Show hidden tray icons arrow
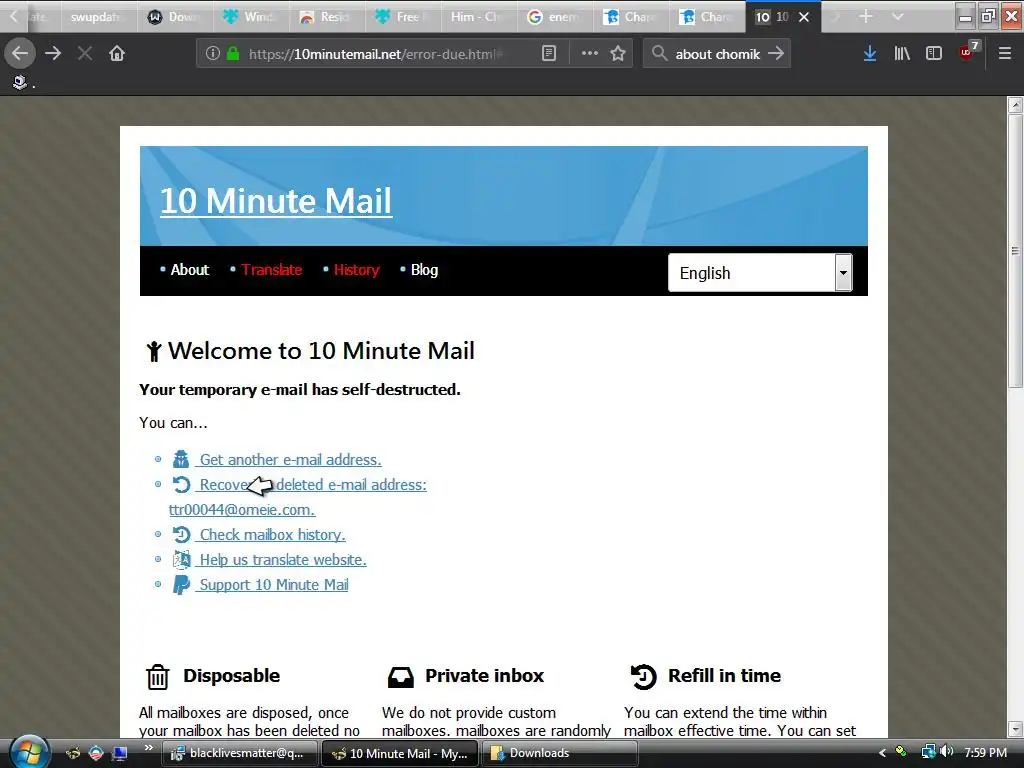The height and width of the screenshot is (768, 1024). [882, 753]
